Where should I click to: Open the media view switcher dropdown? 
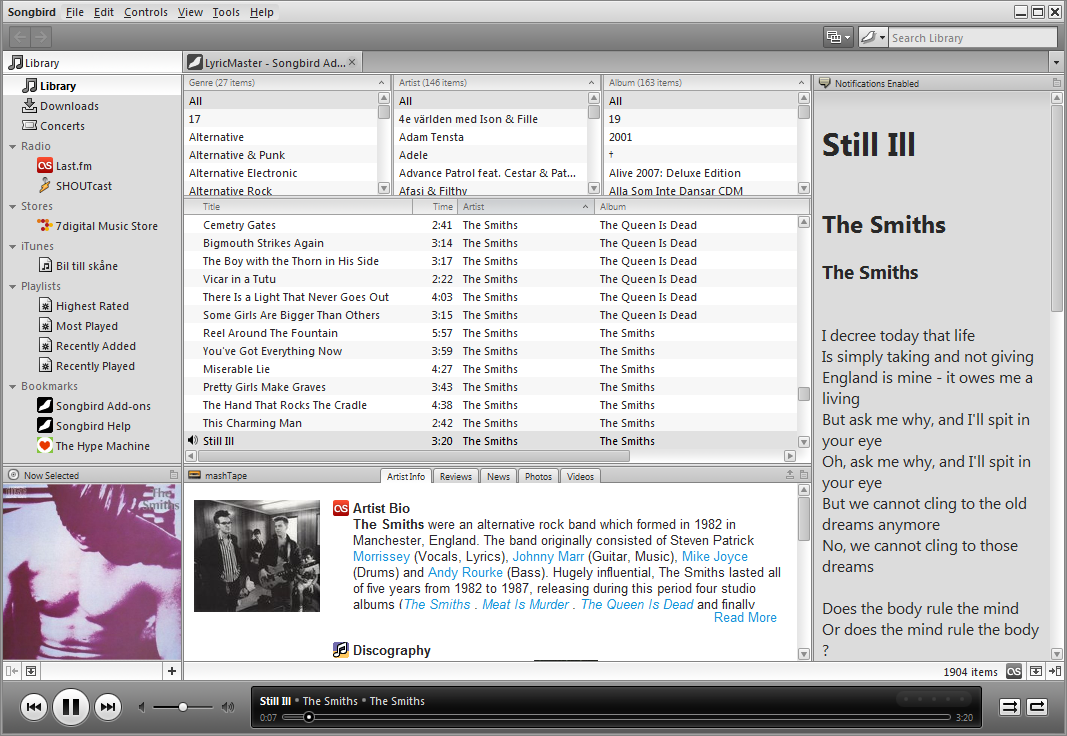(x=838, y=37)
